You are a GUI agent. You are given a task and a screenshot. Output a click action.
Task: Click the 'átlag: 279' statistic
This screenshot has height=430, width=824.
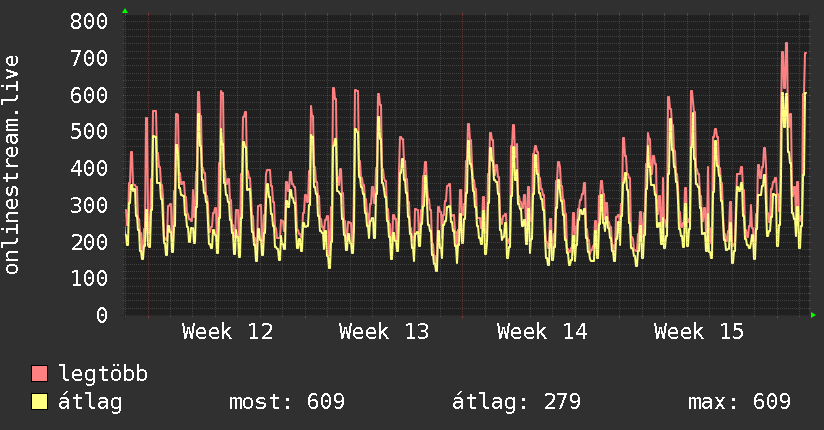pos(517,402)
